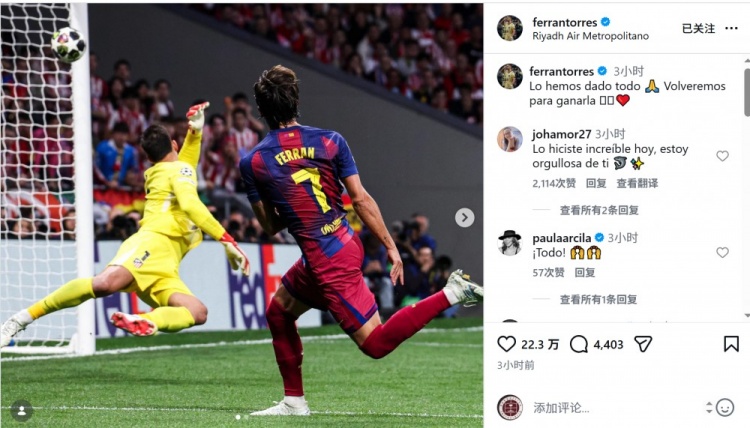750x428 pixels.
Task: Click the comments panel scrollbar
Action: point(747,92)
